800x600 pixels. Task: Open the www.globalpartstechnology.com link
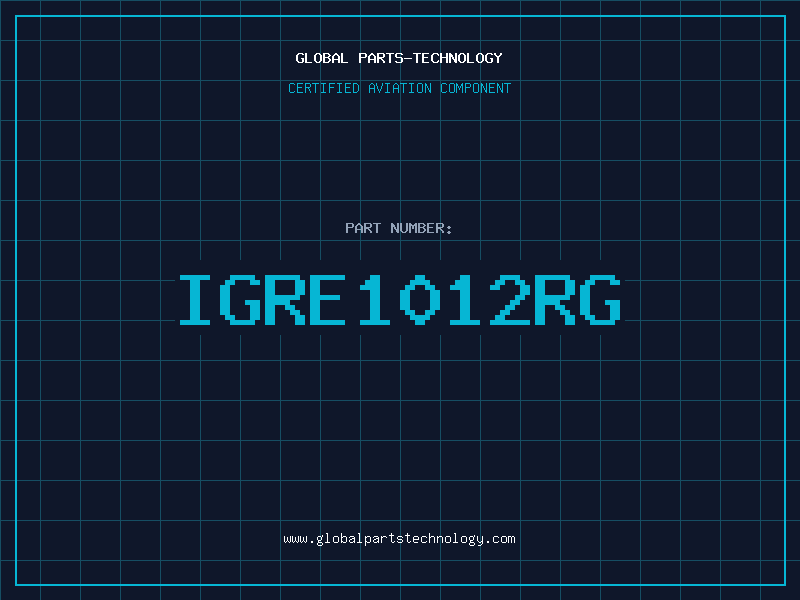399,539
